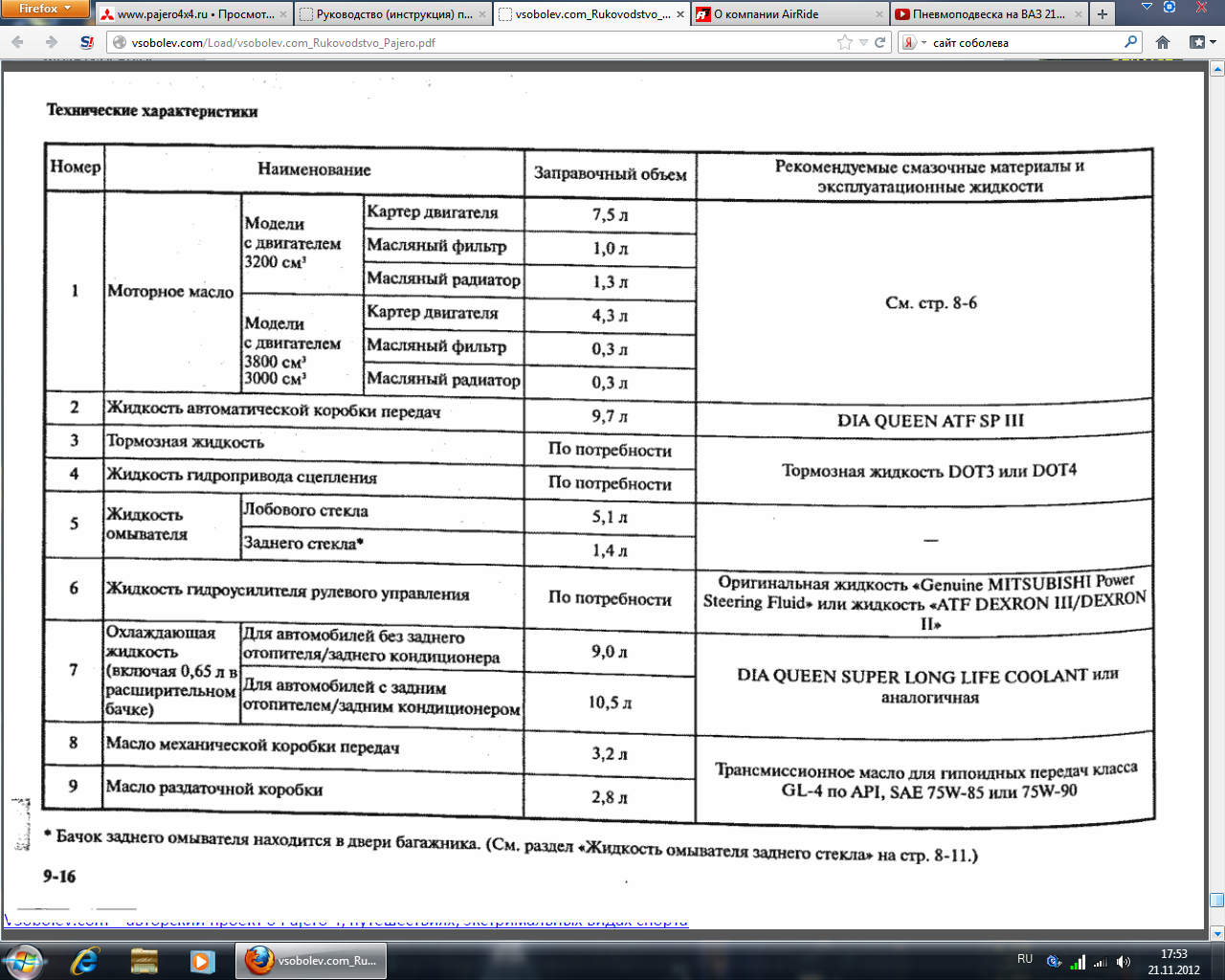Go back one page
Screen dimensions: 1225x980
click(x=19, y=42)
